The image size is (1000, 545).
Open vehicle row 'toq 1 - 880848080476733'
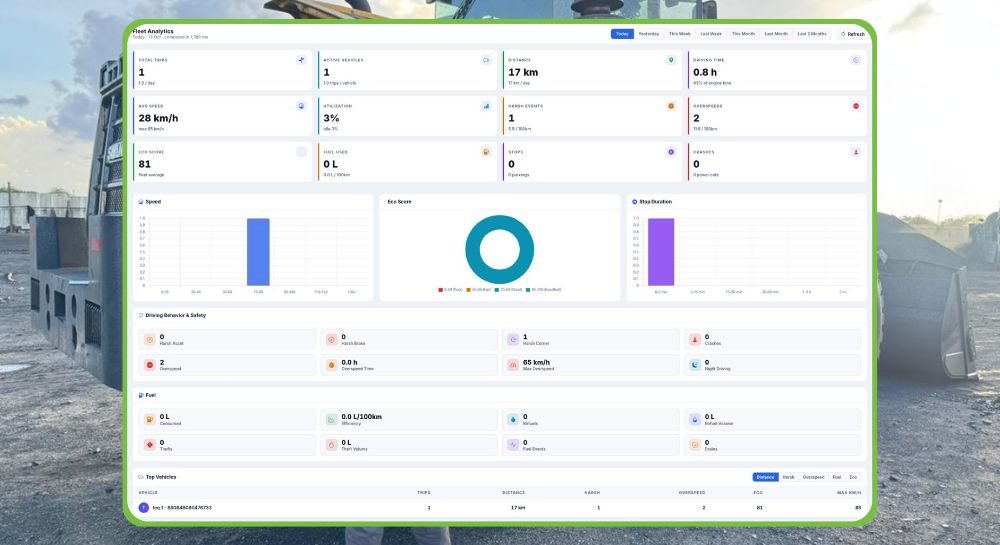coord(499,508)
